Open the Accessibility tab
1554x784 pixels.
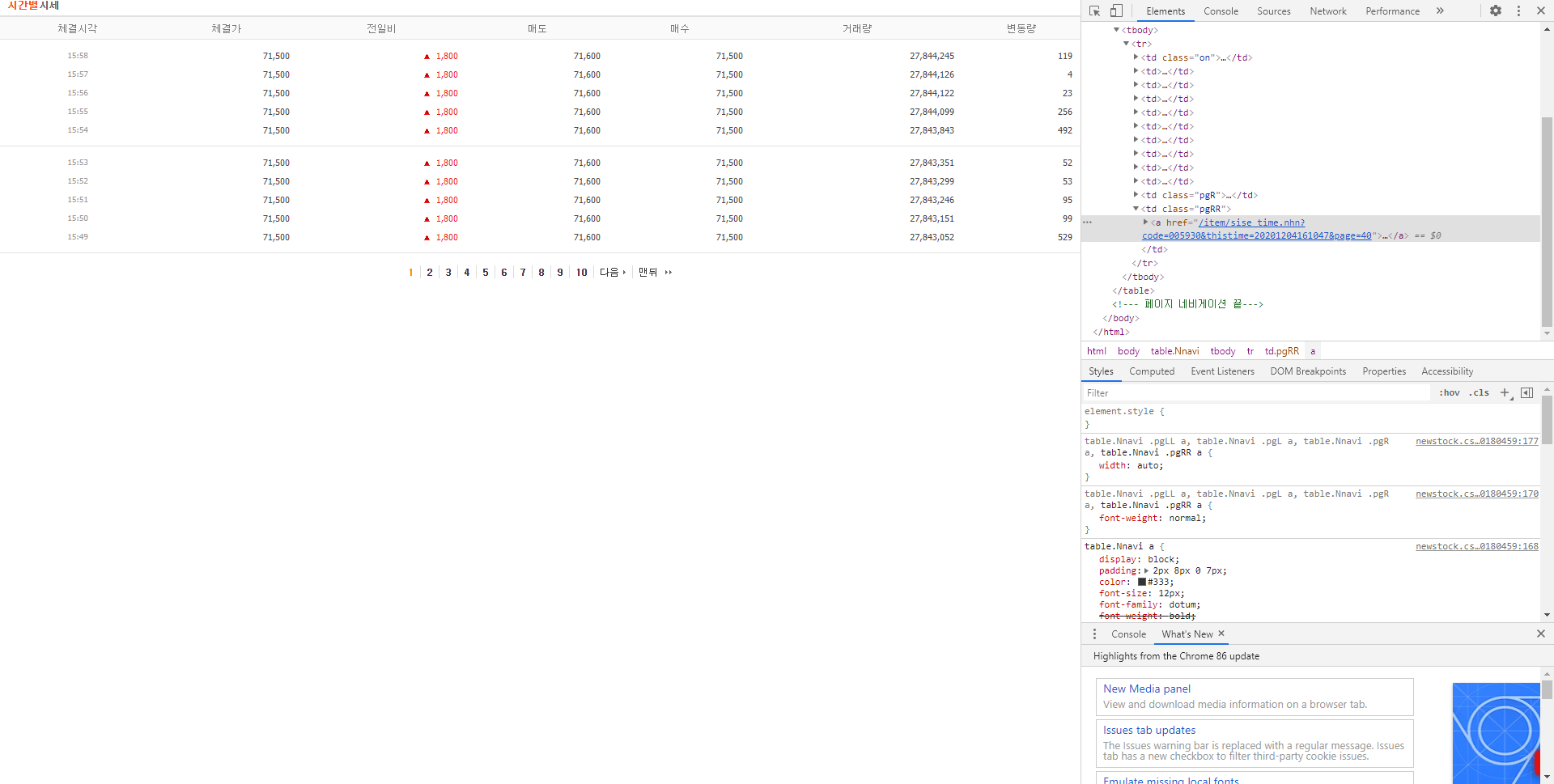coord(1447,371)
